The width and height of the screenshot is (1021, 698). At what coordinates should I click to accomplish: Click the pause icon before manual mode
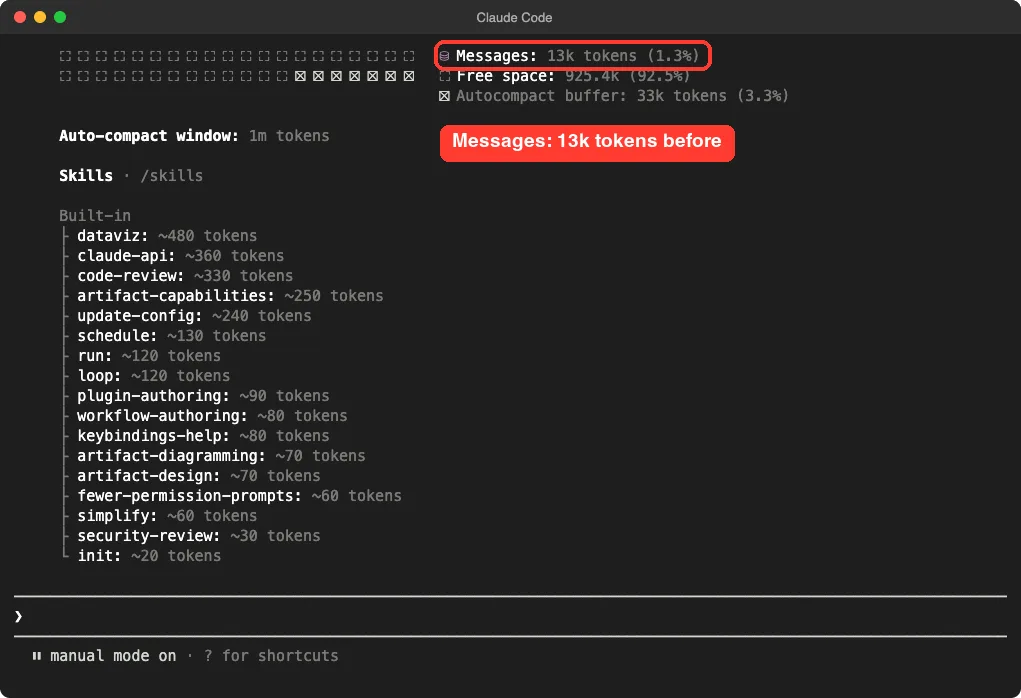[37, 656]
